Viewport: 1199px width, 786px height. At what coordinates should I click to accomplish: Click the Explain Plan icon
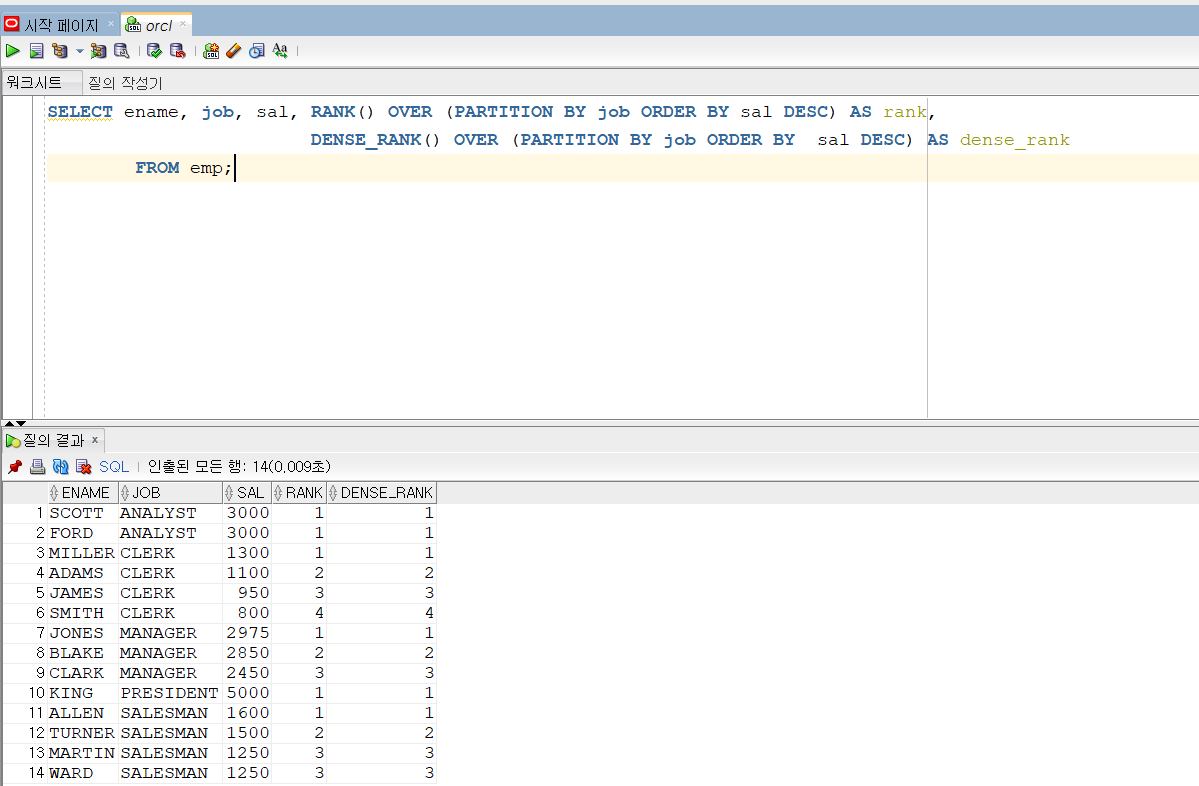point(60,51)
